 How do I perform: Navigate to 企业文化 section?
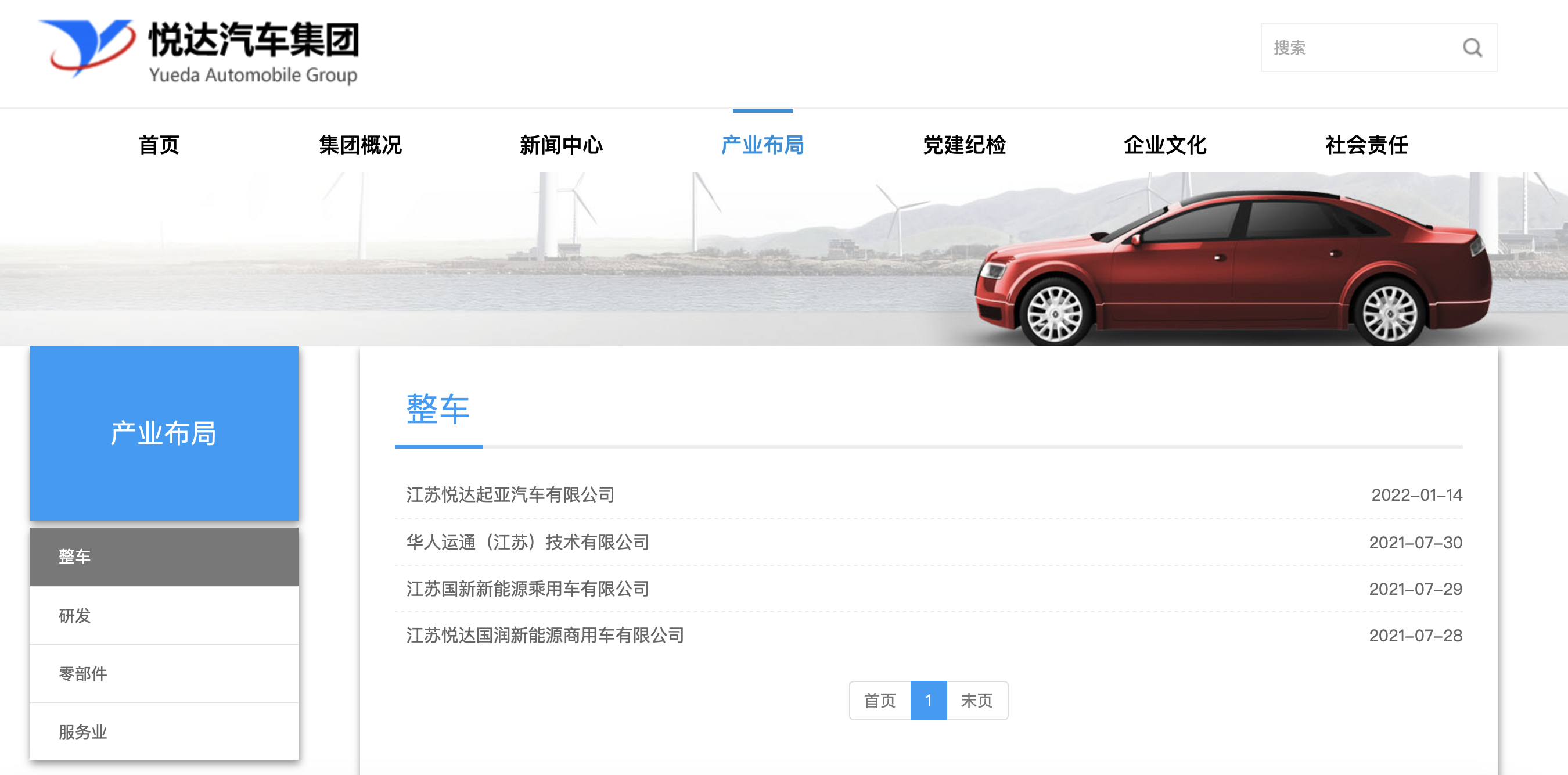[x=1165, y=145]
